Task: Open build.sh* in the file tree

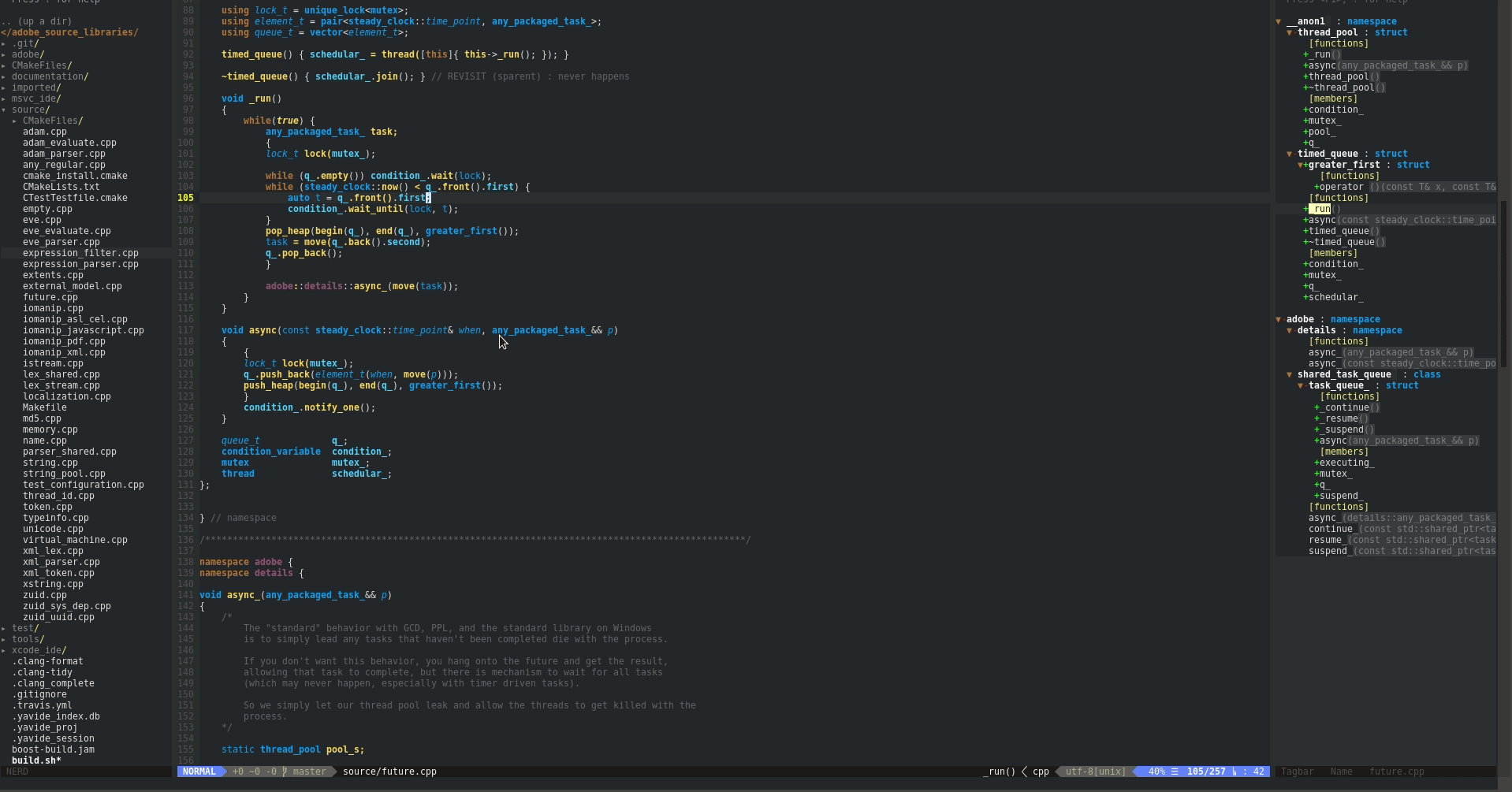Action: point(36,760)
